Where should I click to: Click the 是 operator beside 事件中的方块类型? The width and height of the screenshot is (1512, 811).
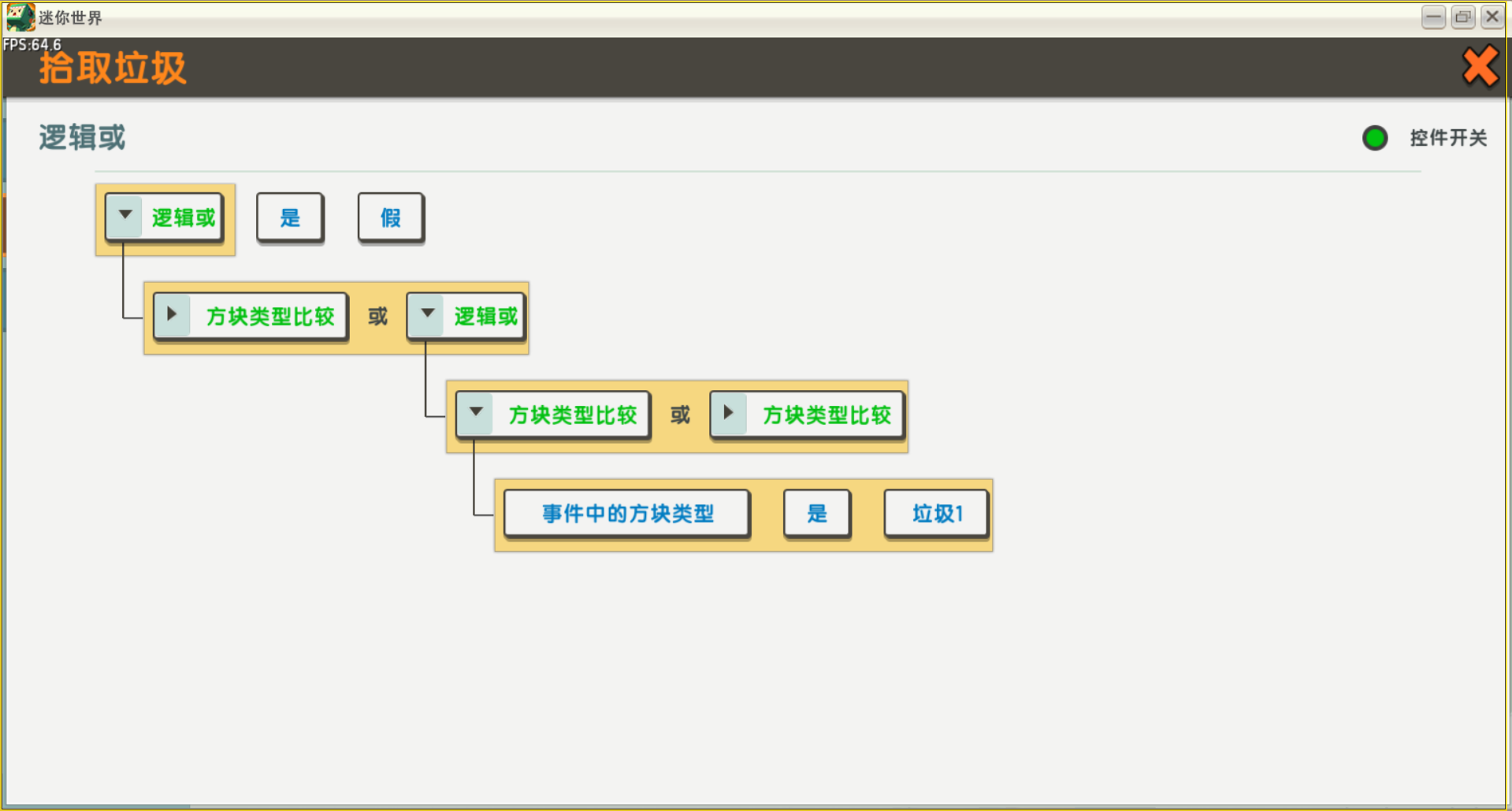coord(817,514)
